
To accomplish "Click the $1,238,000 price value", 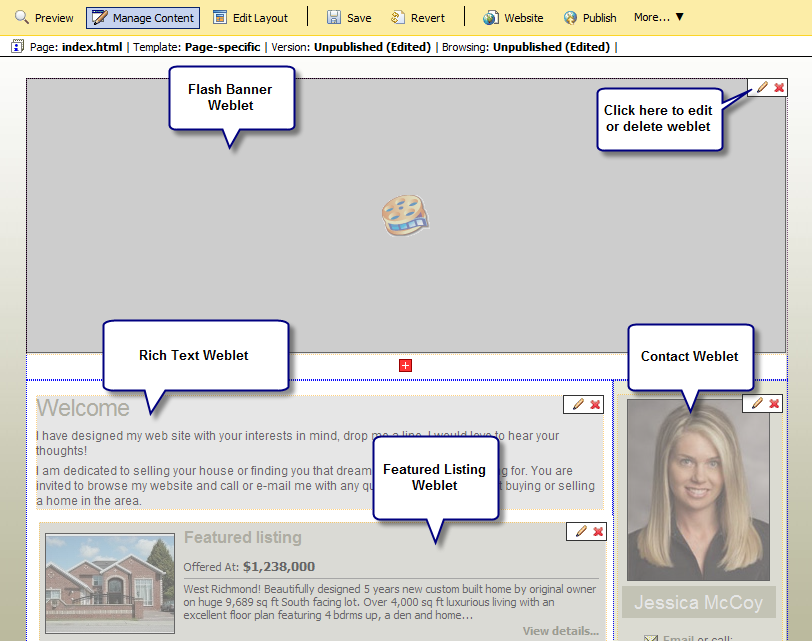I will 279,566.
